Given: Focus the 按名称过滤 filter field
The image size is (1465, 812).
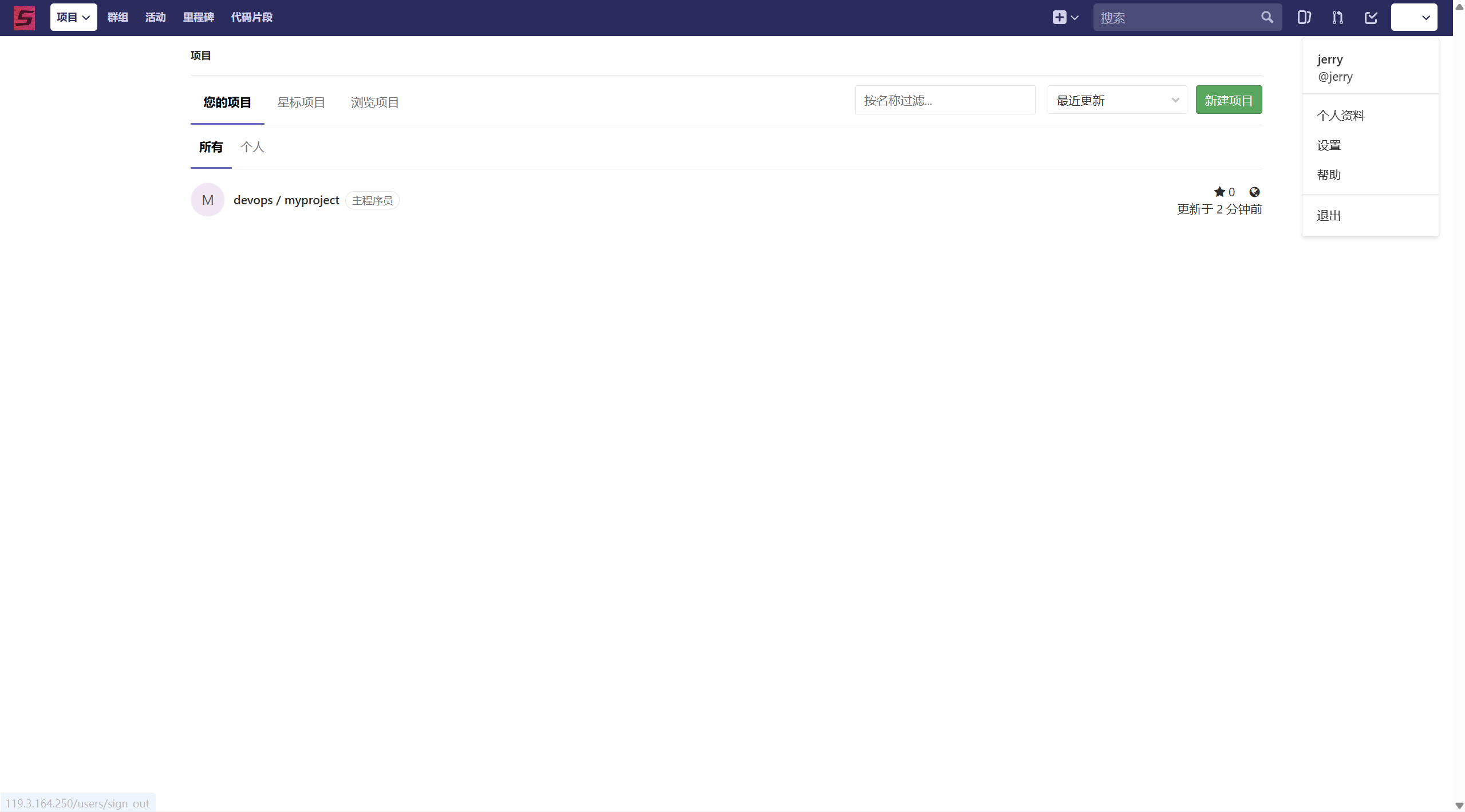Looking at the screenshot, I should click(x=945, y=100).
